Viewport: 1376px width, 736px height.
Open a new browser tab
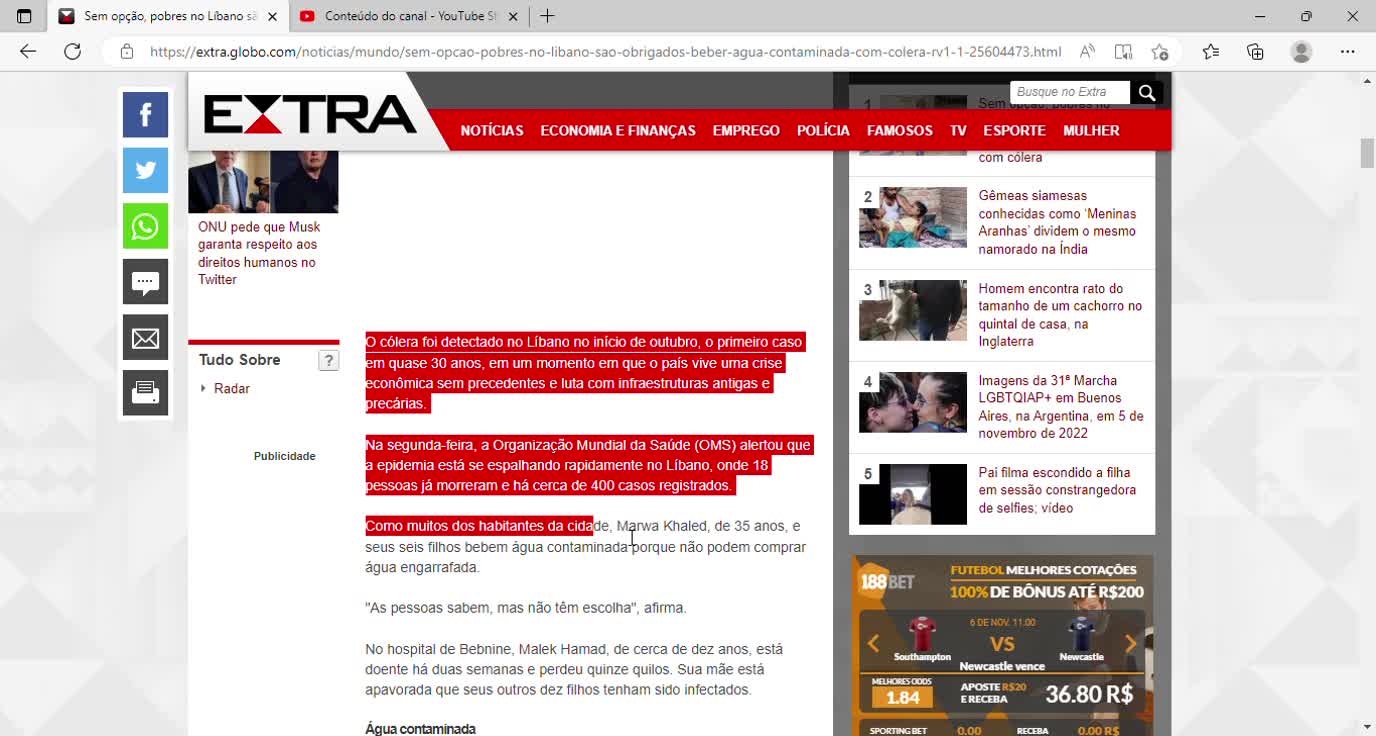click(x=547, y=16)
